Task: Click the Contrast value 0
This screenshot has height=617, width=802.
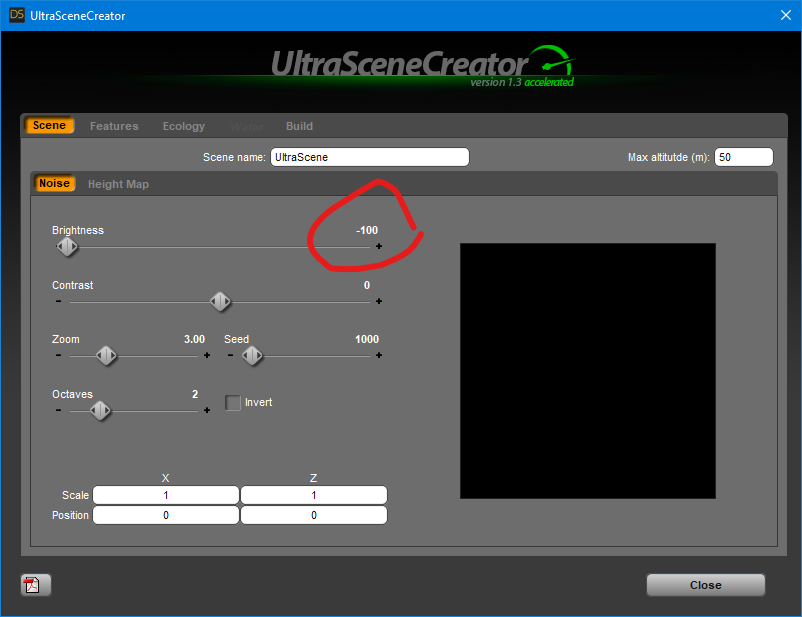Action: (x=367, y=285)
